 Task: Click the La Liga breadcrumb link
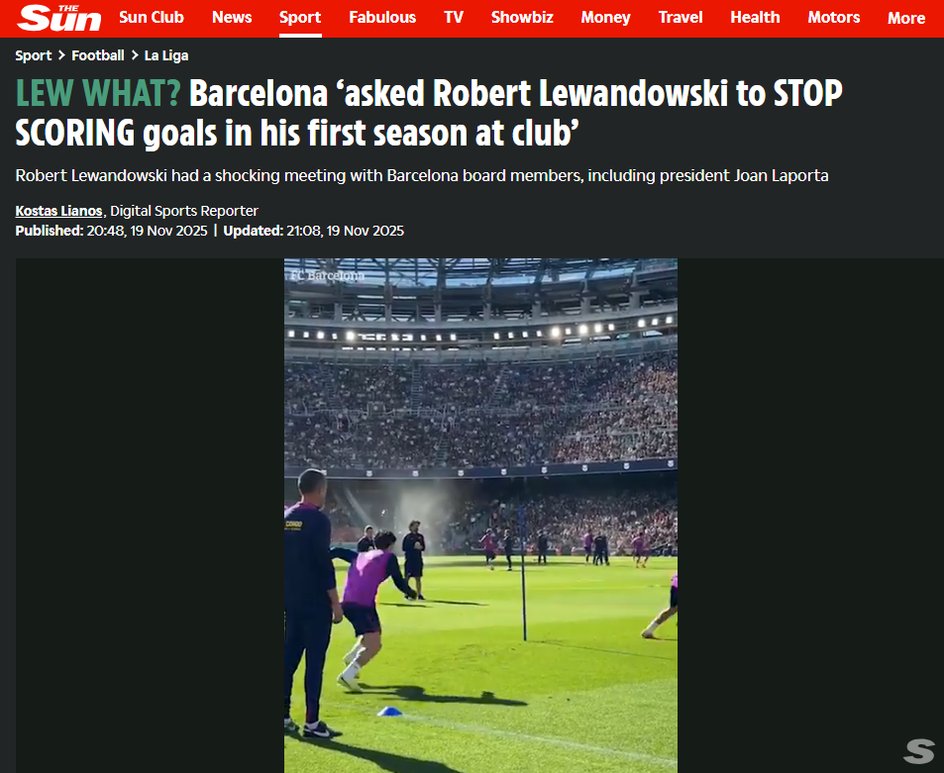click(x=166, y=55)
